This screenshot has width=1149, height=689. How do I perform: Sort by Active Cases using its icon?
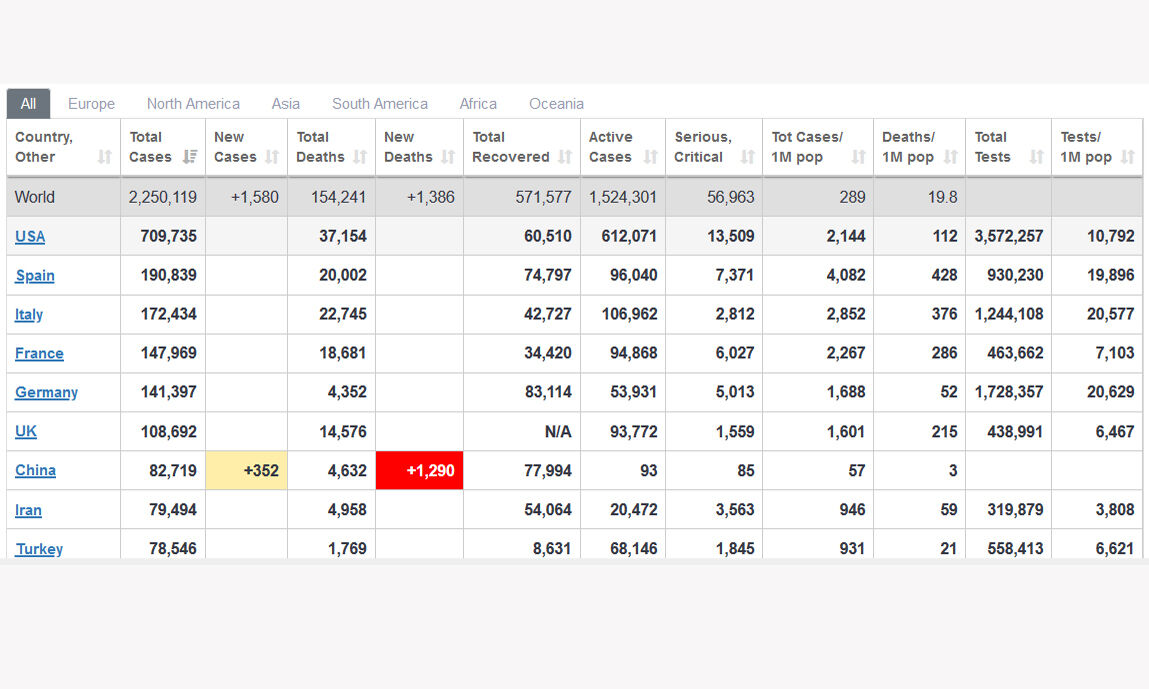[651, 157]
